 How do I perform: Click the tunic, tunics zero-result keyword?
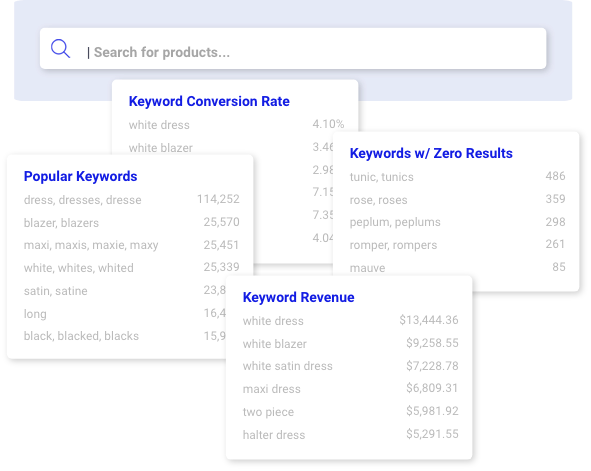tap(381, 177)
